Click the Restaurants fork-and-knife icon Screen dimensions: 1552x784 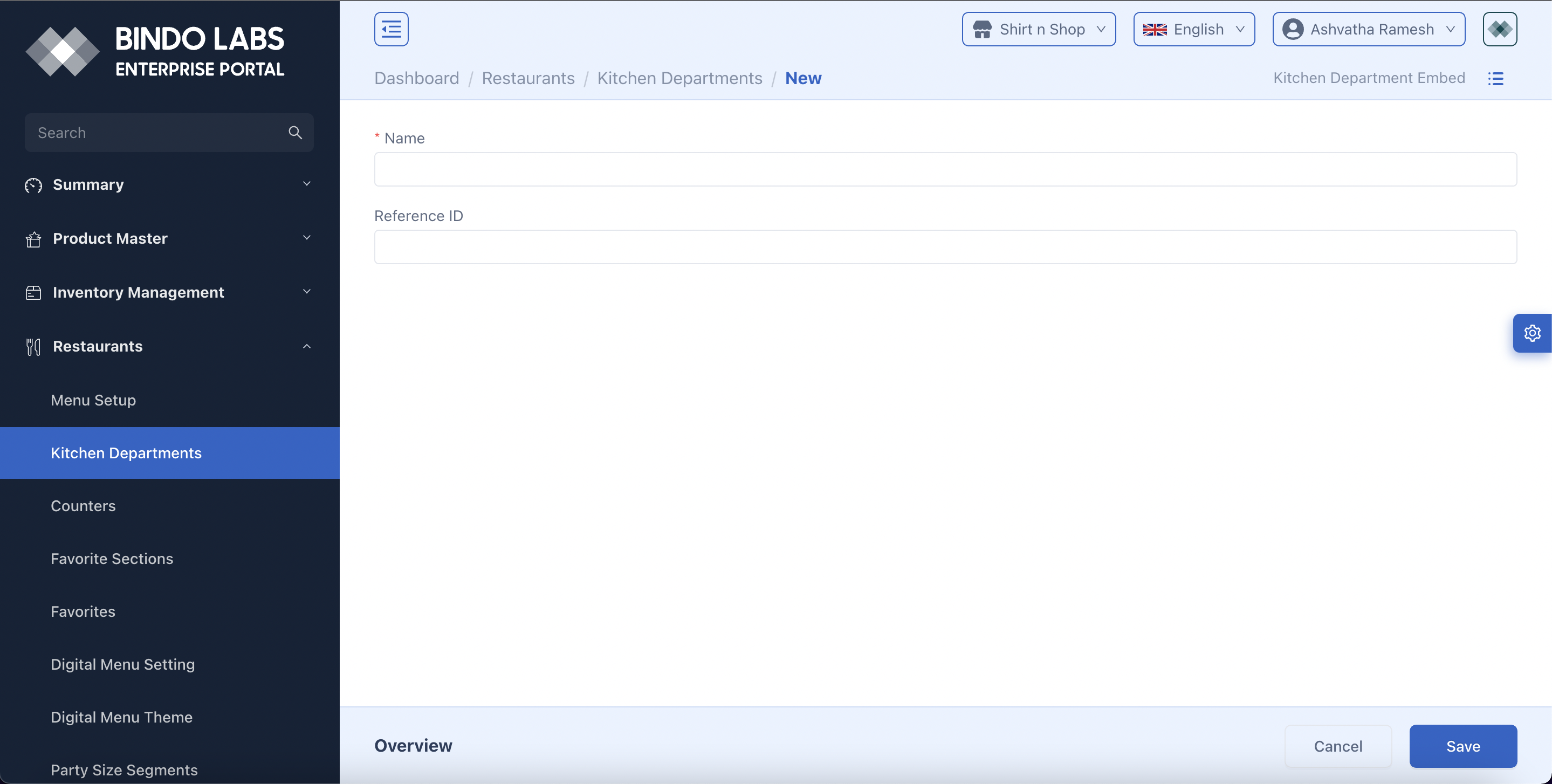[33, 347]
